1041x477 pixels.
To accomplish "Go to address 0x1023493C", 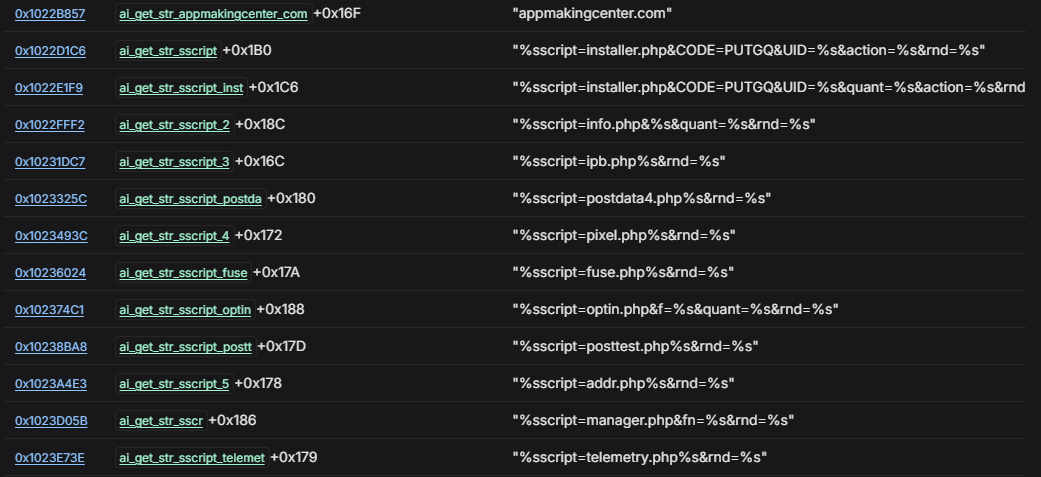I will tap(51, 236).
